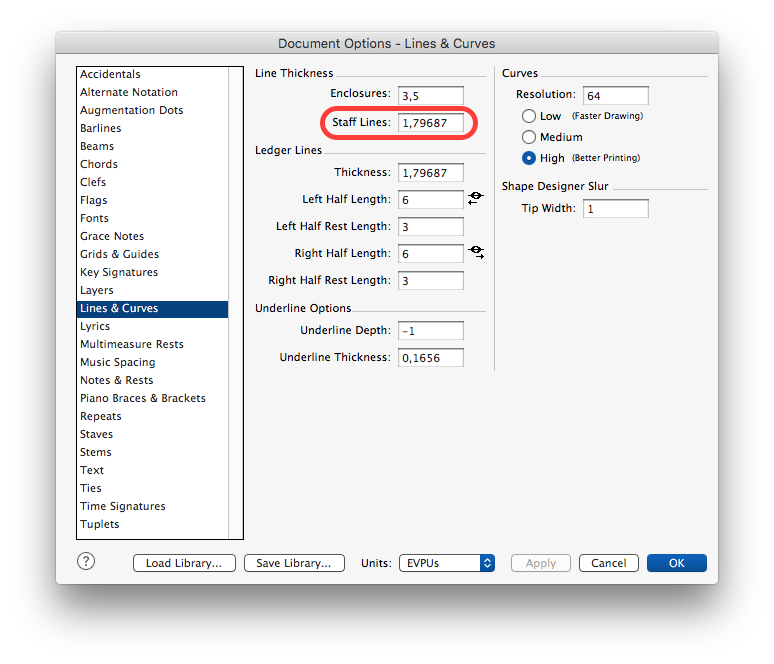
Task: Focus the Enclosures thickness field
Action: (x=430, y=96)
